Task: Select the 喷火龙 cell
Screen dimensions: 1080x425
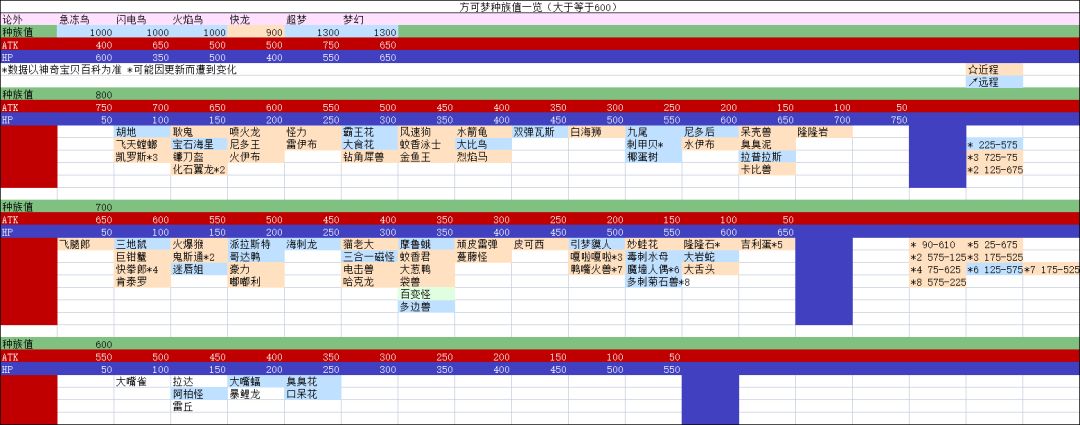Action: pyautogui.click(x=256, y=132)
